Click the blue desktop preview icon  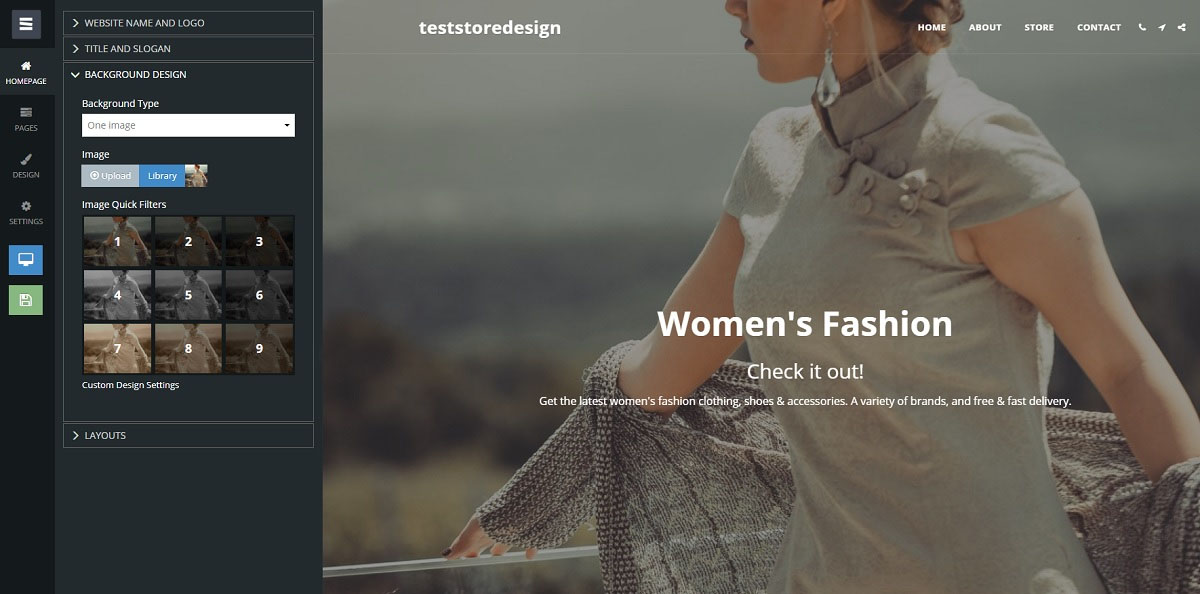[26, 260]
